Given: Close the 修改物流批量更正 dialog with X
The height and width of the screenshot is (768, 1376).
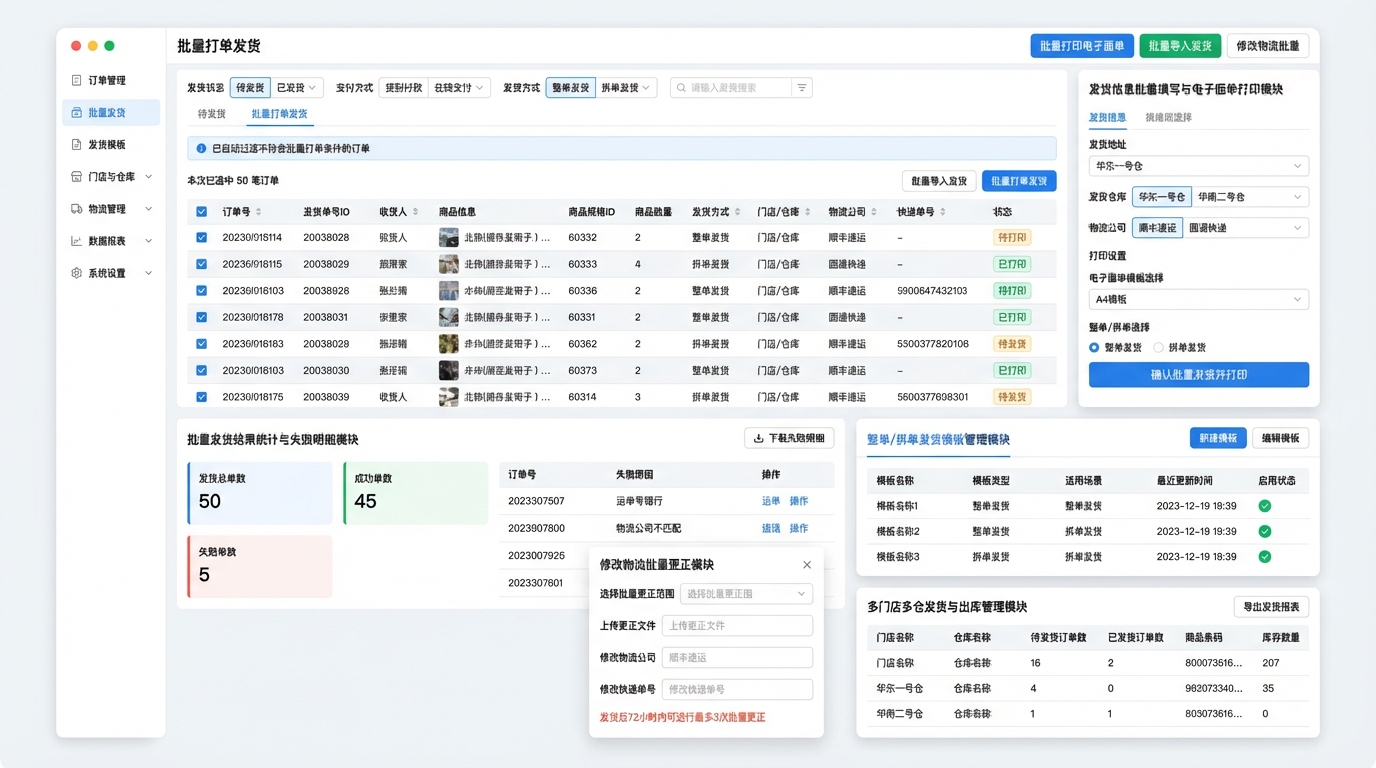Looking at the screenshot, I should [807, 565].
